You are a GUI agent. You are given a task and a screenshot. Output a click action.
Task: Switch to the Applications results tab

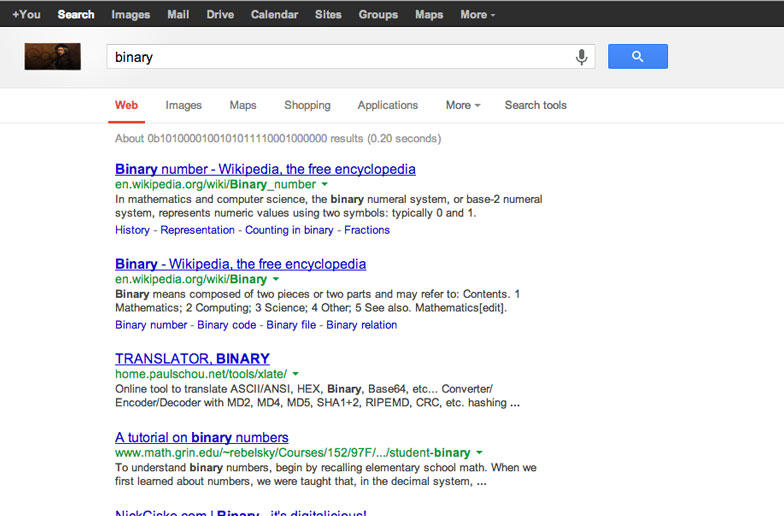click(388, 105)
